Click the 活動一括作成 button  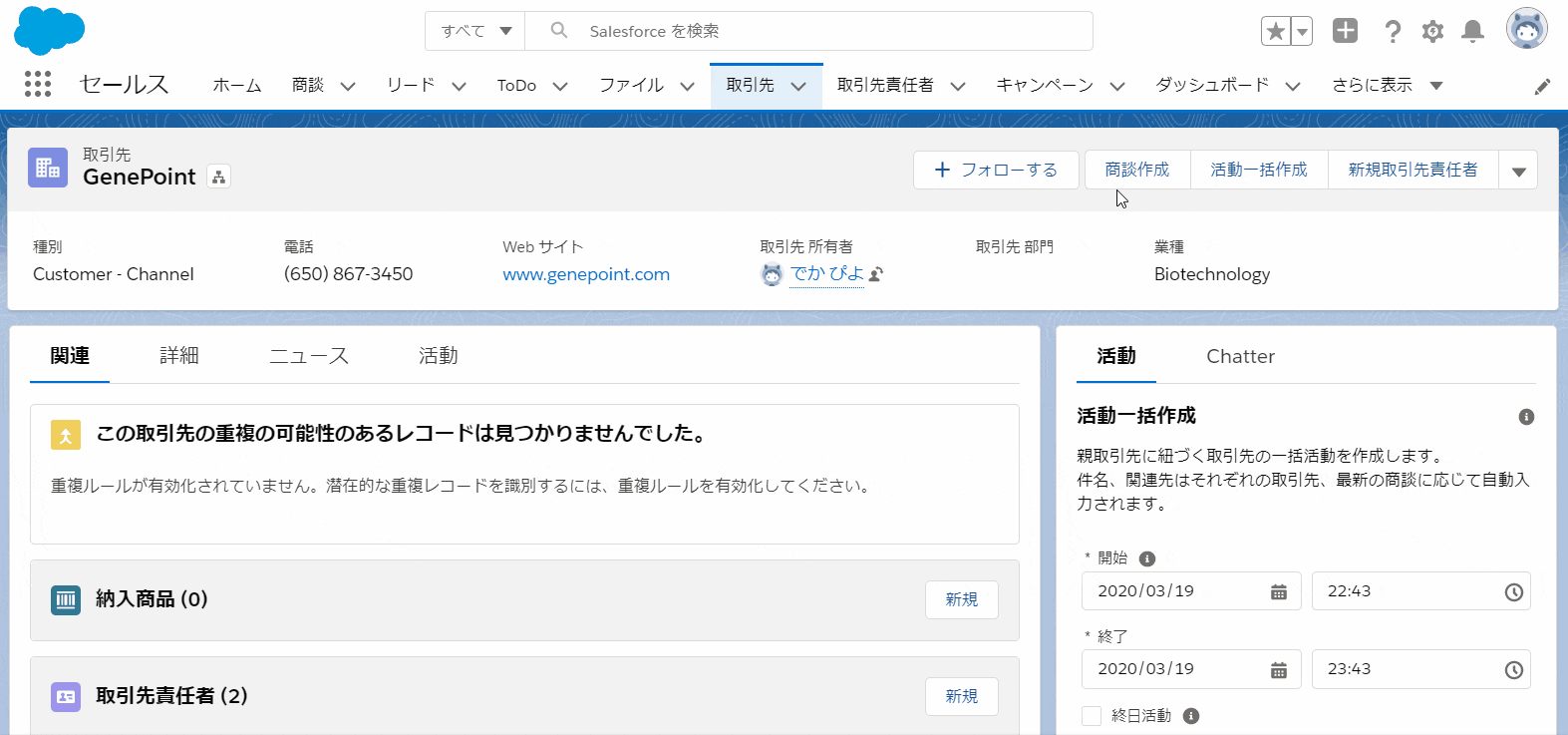(x=1259, y=171)
